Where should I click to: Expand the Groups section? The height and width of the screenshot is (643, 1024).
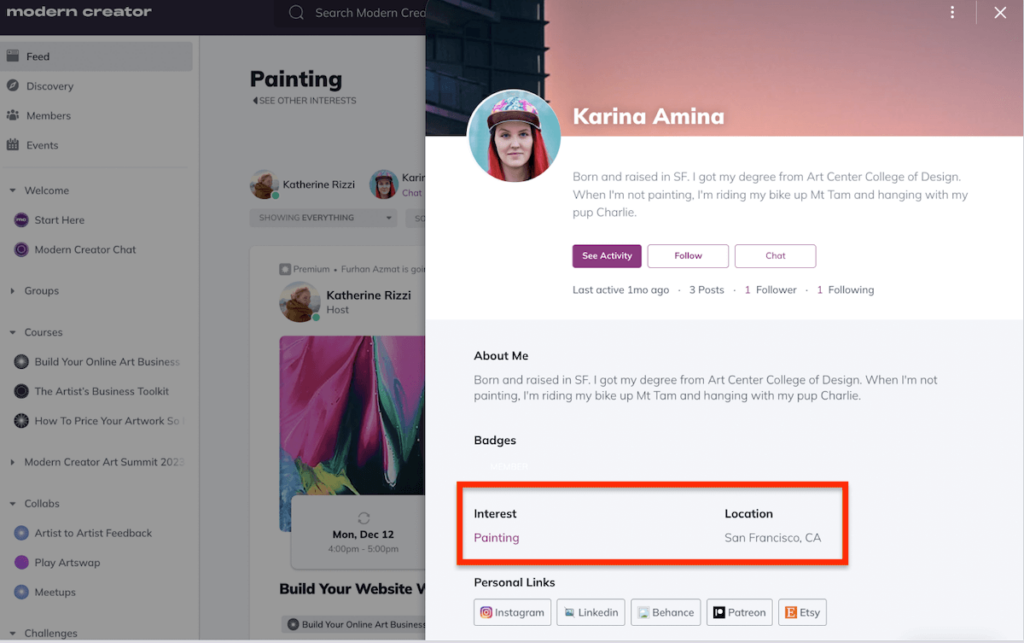tap(14, 290)
